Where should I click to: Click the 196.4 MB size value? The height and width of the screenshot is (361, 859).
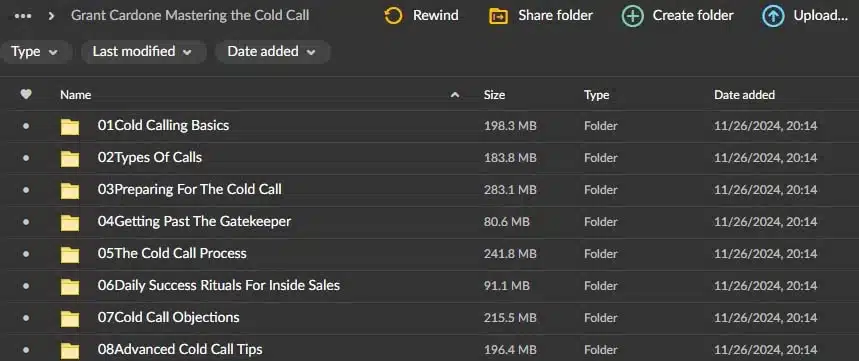pos(510,349)
